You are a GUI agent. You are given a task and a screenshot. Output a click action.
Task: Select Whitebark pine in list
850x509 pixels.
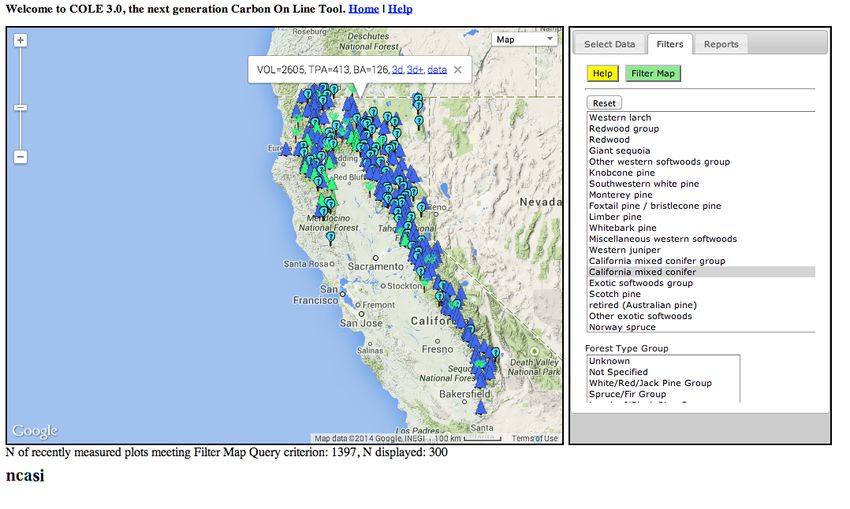[x=701, y=228]
